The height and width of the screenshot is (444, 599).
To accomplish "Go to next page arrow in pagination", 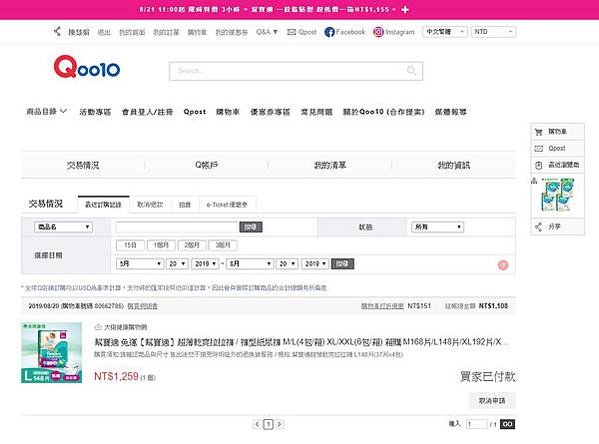I will pyautogui.click(x=280, y=424).
